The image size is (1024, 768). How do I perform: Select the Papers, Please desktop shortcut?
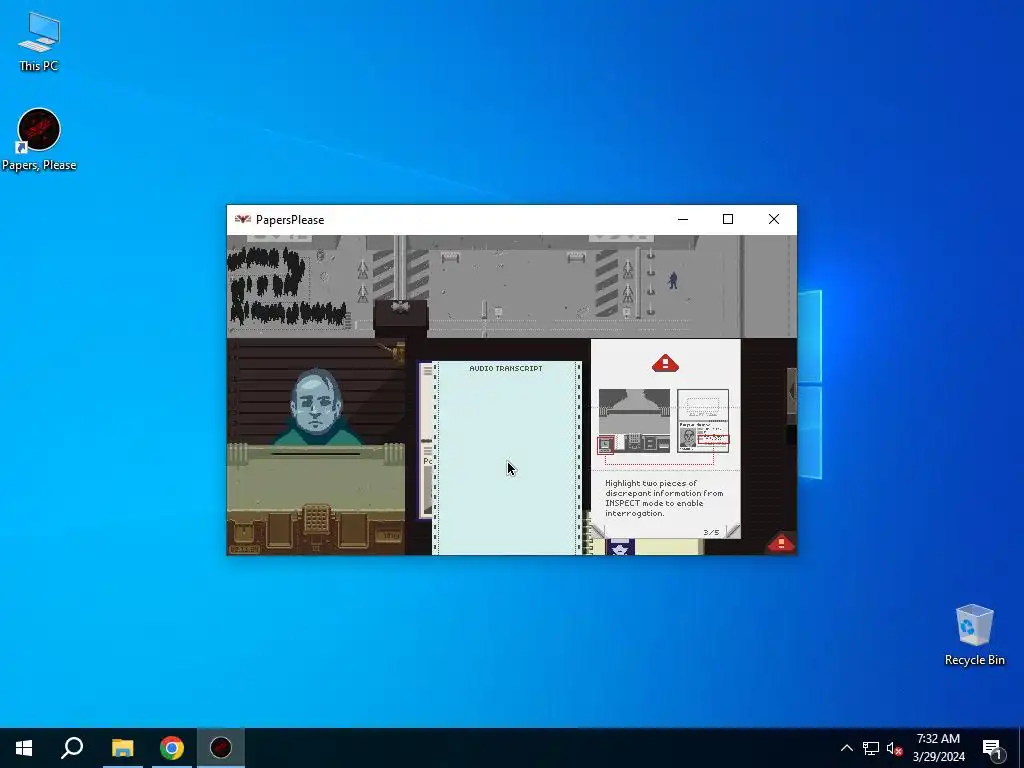(39, 140)
